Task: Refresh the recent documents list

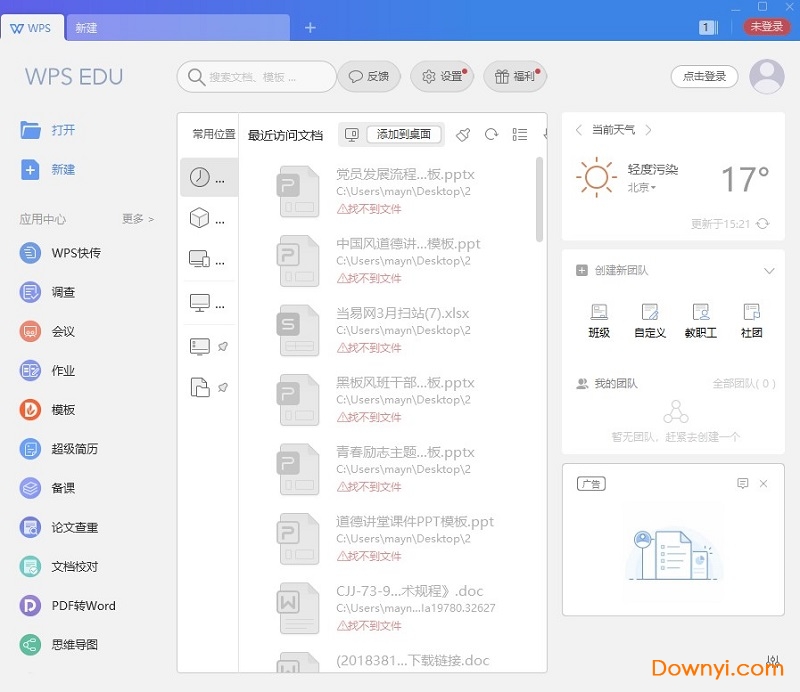Action: coord(491,135)
